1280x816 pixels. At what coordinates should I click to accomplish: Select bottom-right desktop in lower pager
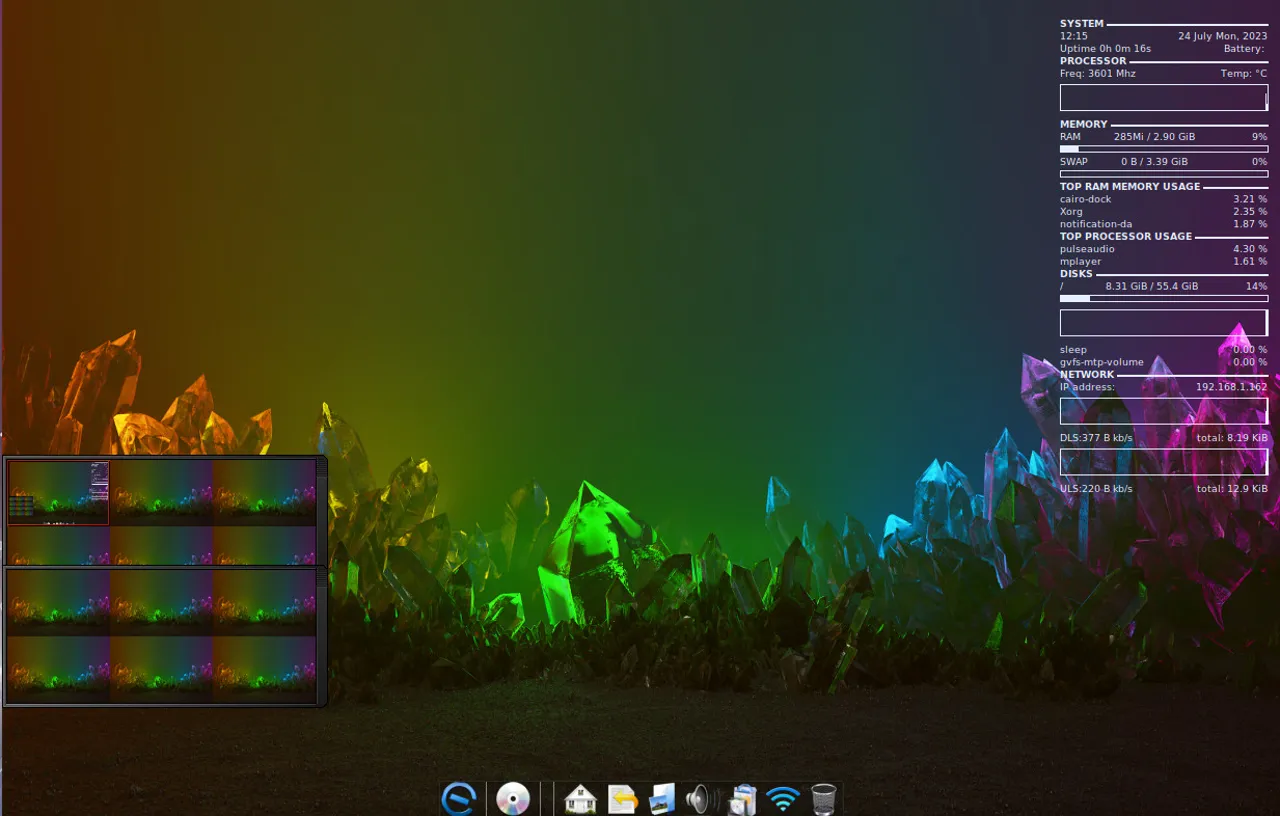click(264, 668)
